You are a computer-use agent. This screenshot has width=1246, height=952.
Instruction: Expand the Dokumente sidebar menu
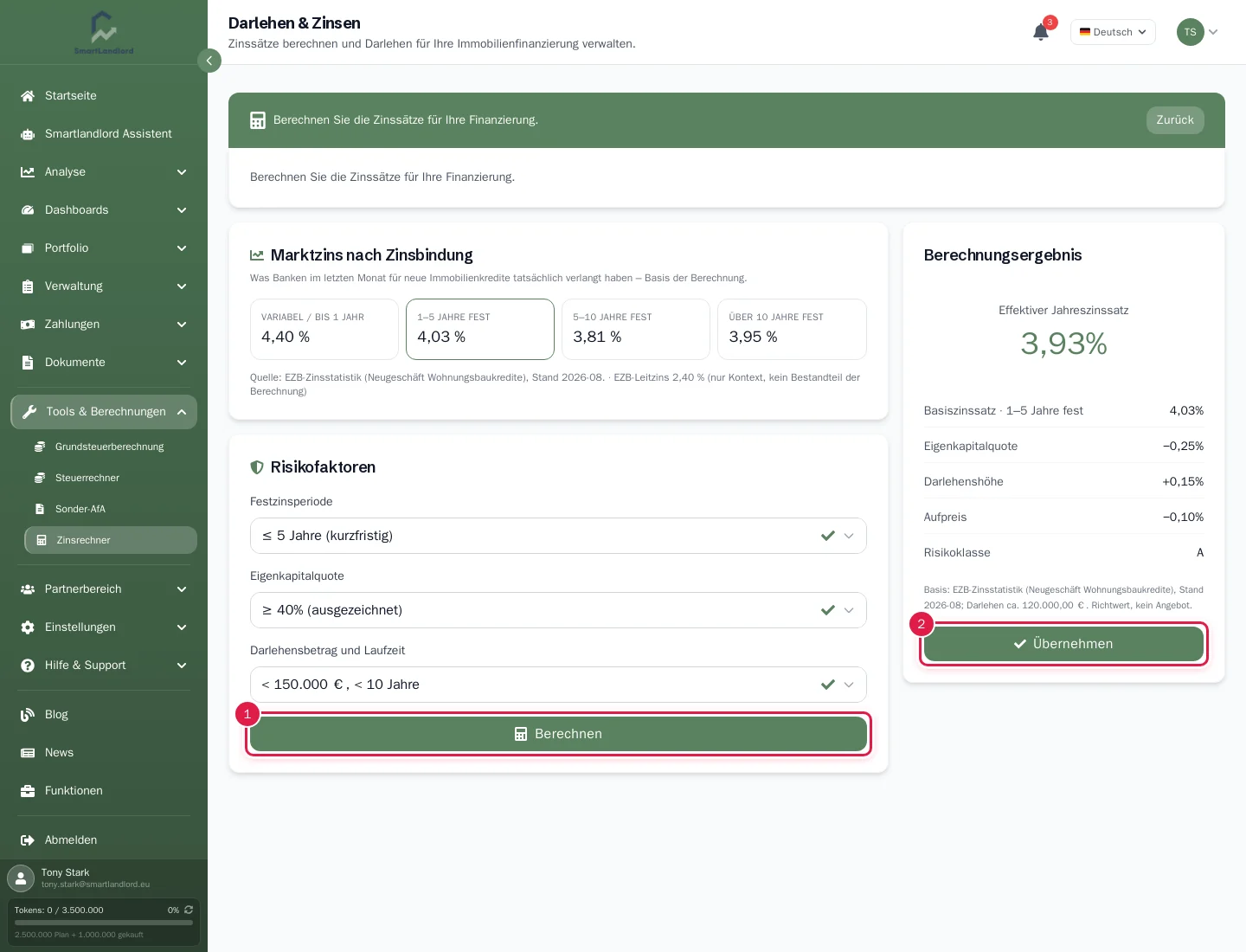(104, 363)
